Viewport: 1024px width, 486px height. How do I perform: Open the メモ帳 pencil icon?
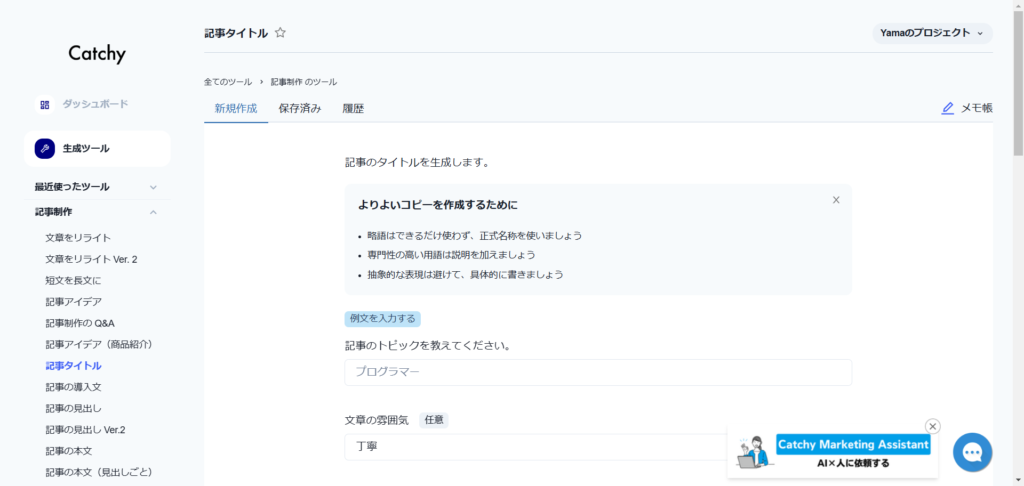(x=947, y=108)
